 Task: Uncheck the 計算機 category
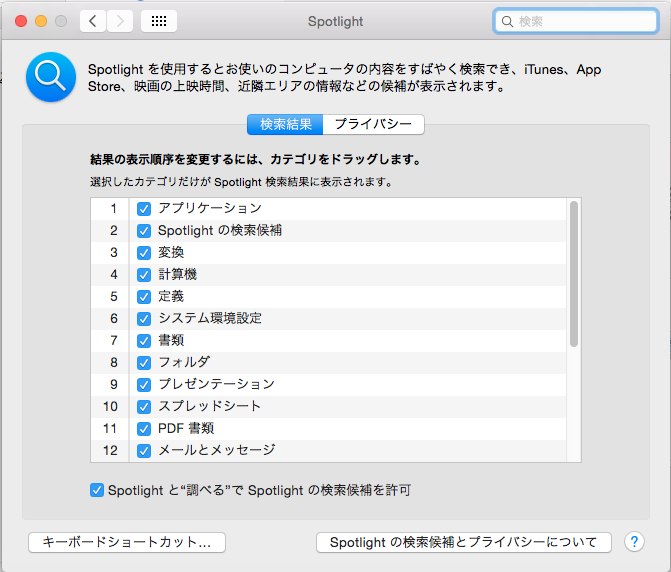(x=144, y=275)
